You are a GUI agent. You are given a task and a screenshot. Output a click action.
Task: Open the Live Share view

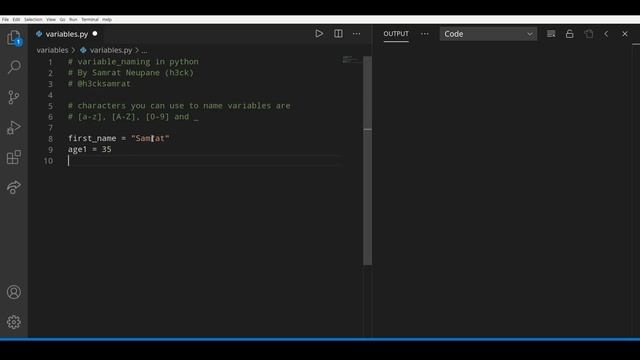pos(14,187)
